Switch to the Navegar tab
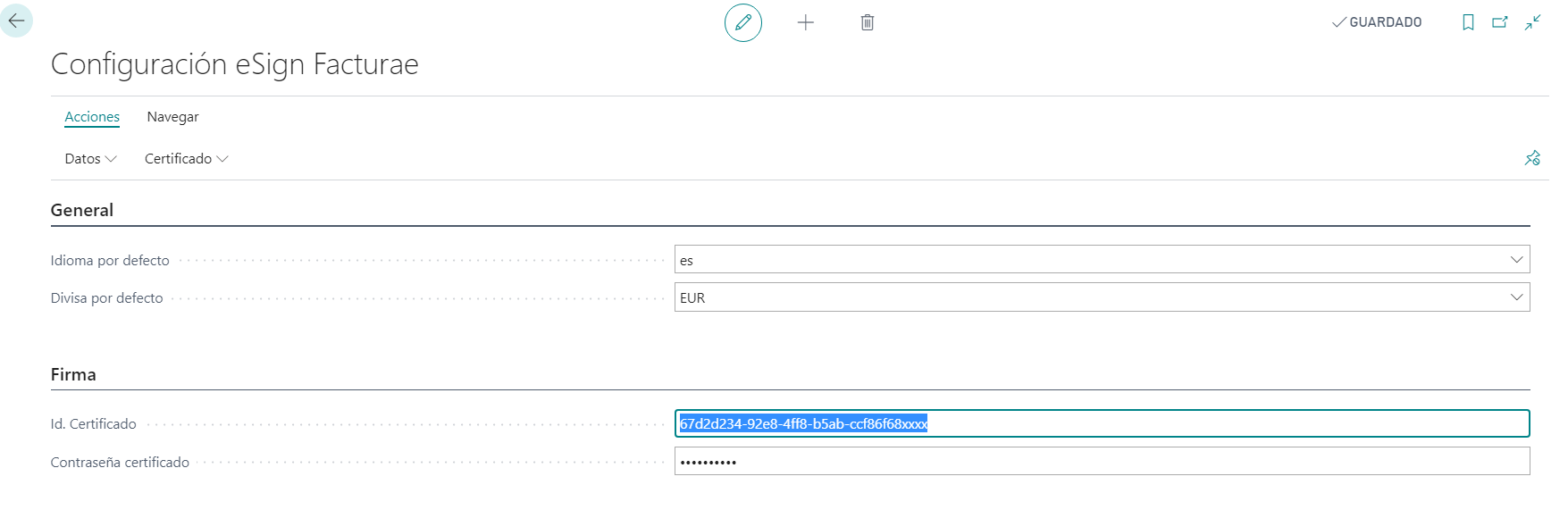 (x=172, y=117)
